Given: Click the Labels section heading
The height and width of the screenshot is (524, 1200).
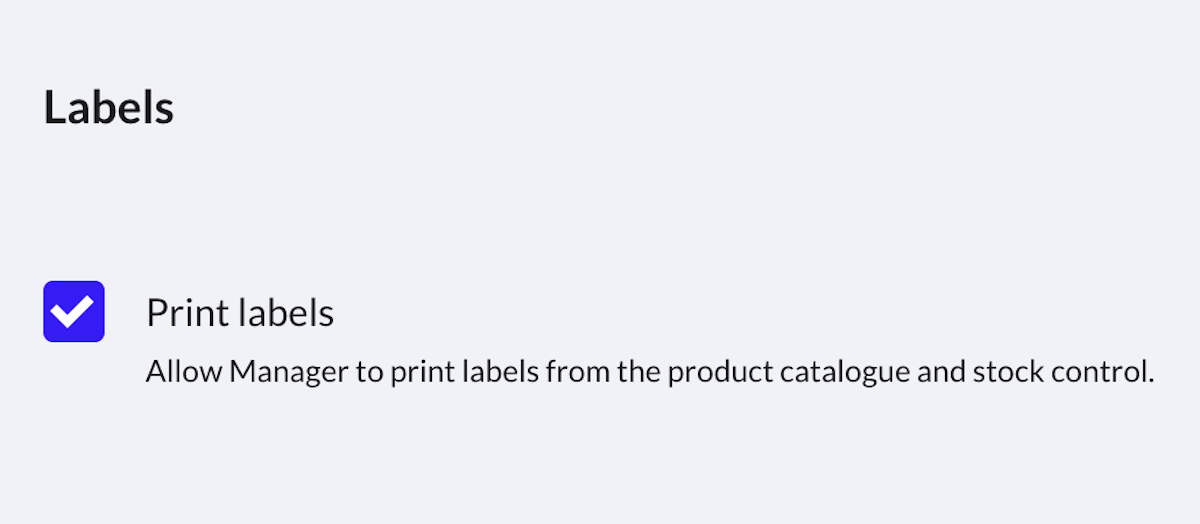Looking at the screenshot, I should click(109, 108).
